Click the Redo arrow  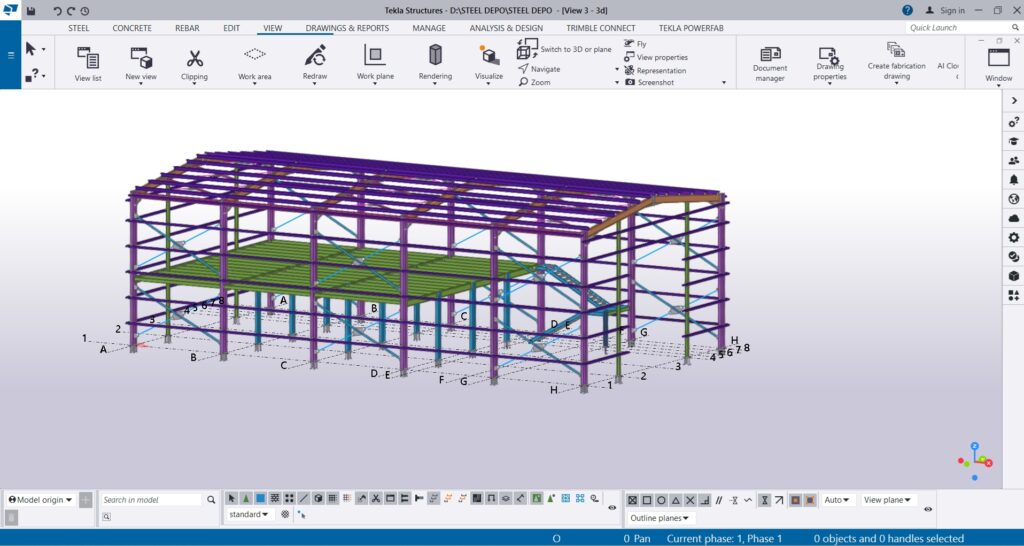[x=71, y=10]
